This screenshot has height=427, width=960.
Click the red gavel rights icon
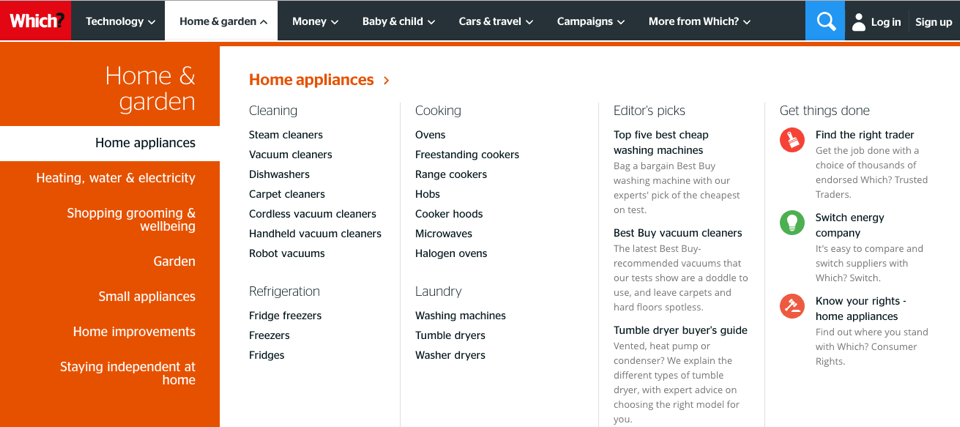coord(792,306)
